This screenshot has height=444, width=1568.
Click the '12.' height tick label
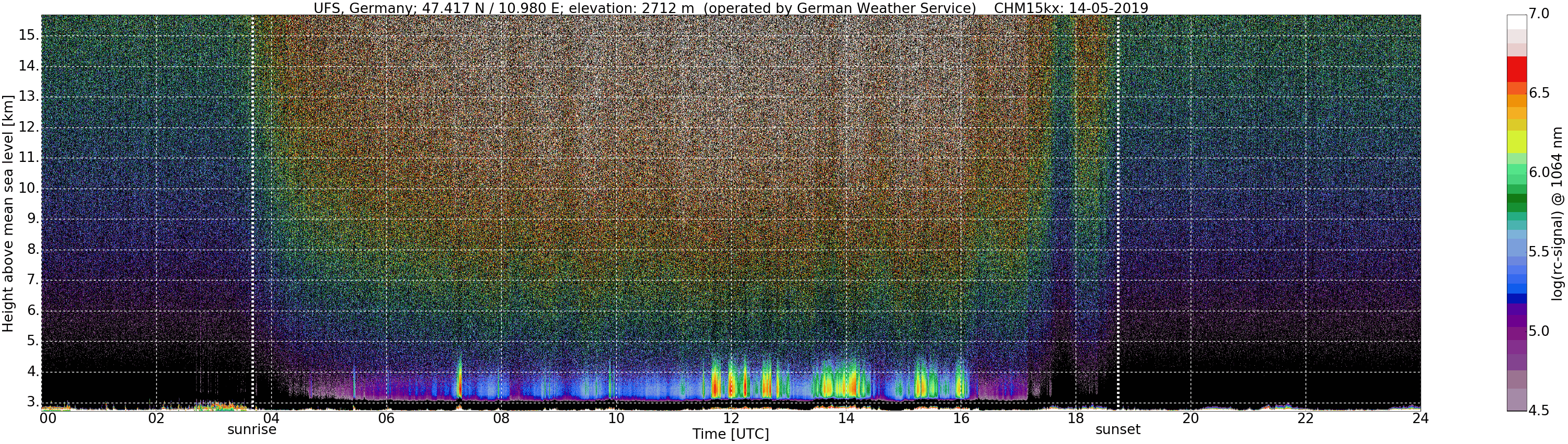[29, 128]
